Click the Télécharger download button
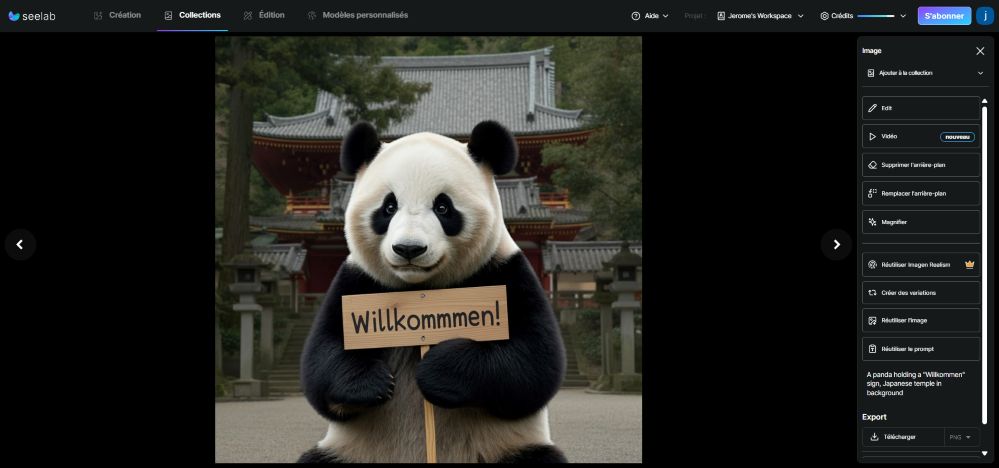 pyautogui.click(x=903, y=437)
